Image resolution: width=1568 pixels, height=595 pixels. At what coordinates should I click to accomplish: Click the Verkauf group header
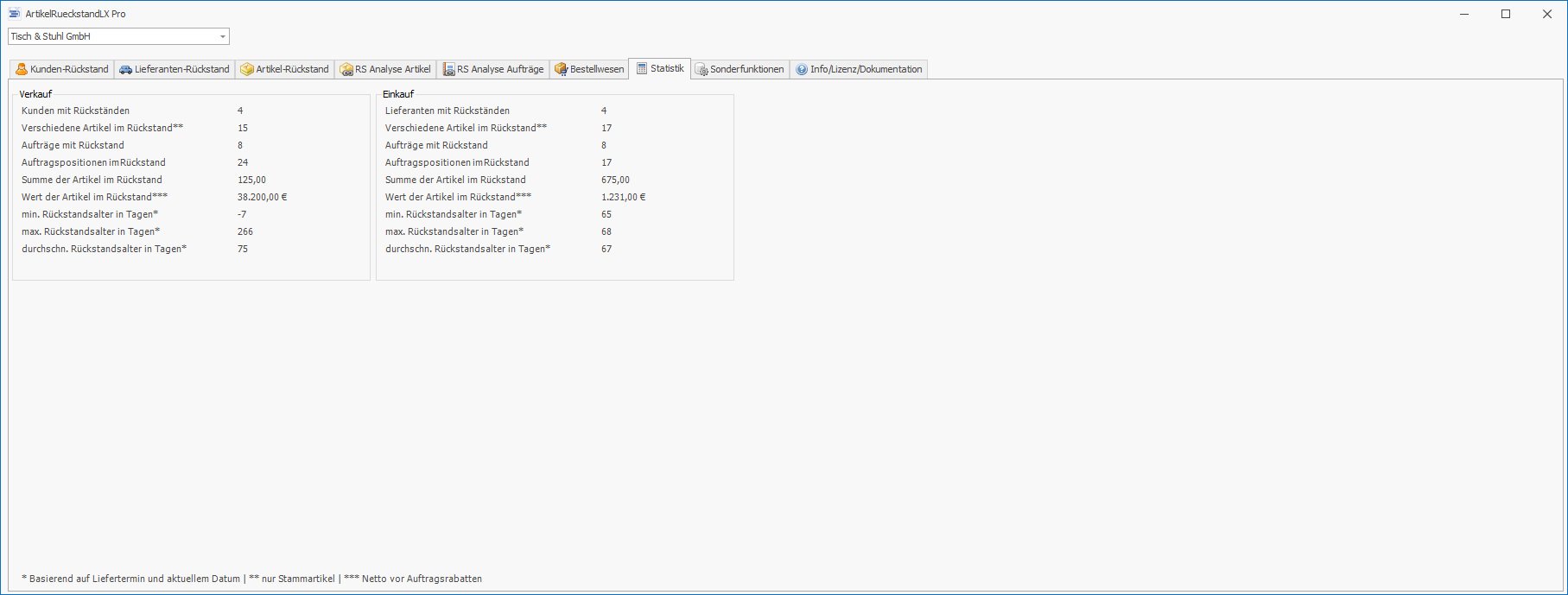(x=35, y=94)
